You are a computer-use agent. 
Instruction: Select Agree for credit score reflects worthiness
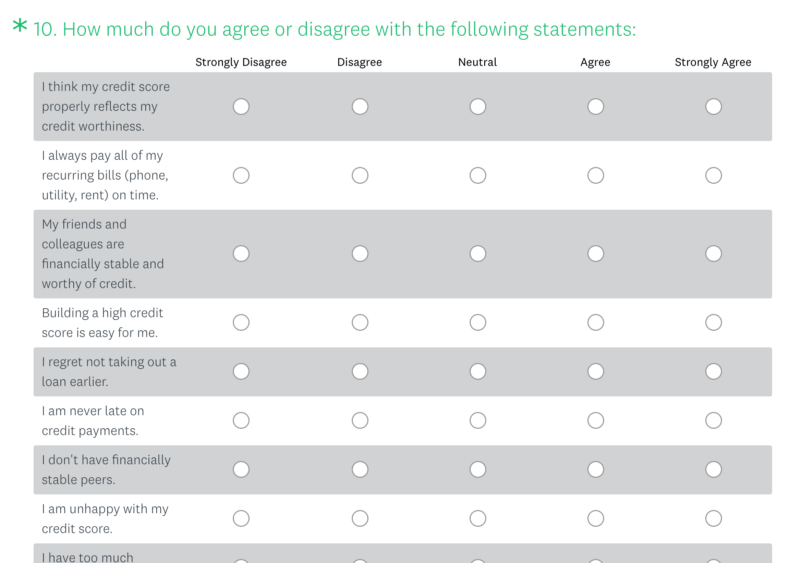pyautogui.click(x=595, y=107)
